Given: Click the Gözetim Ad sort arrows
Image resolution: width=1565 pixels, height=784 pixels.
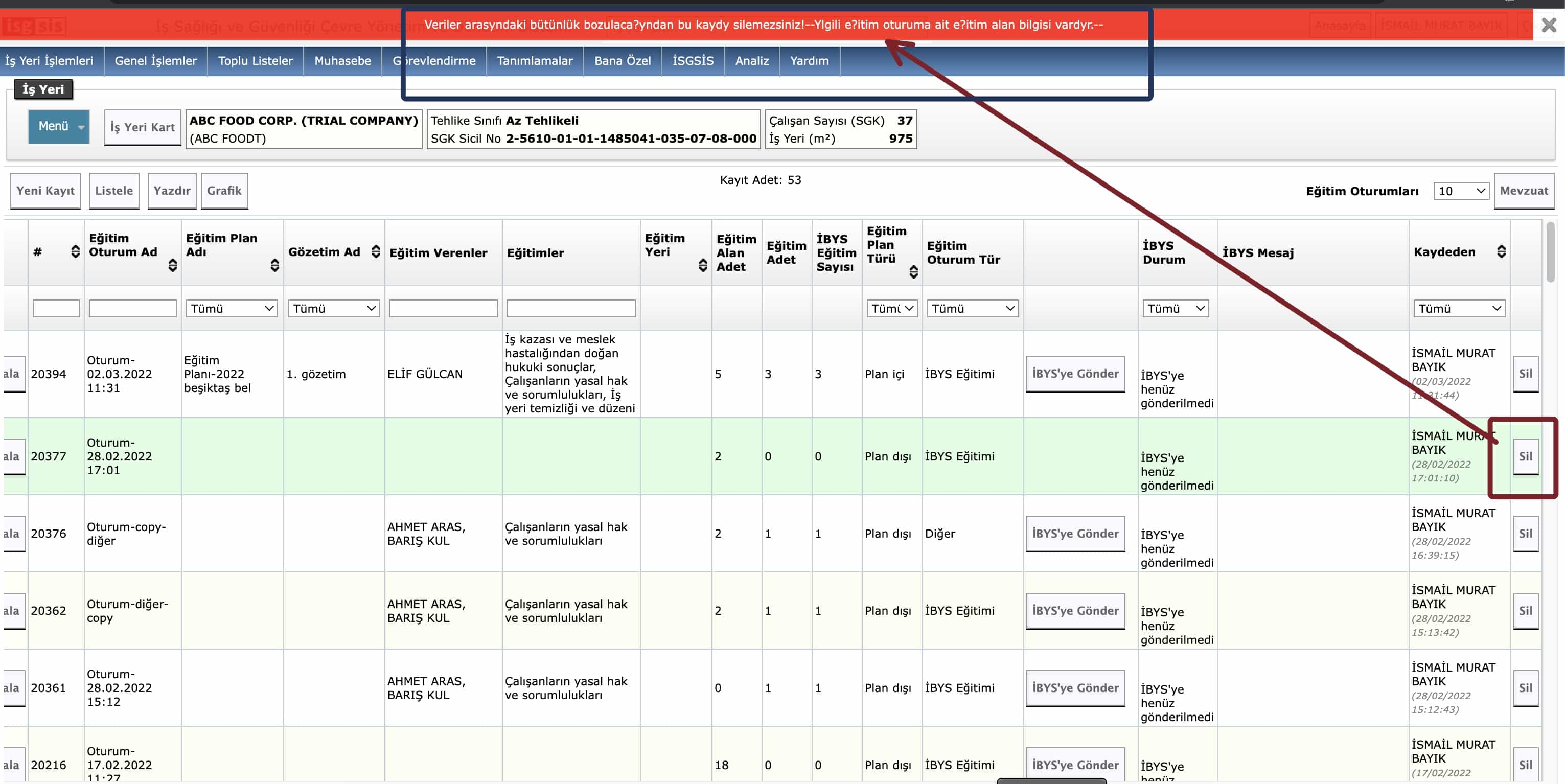Looking at the screenshot, I should point(376,251).
